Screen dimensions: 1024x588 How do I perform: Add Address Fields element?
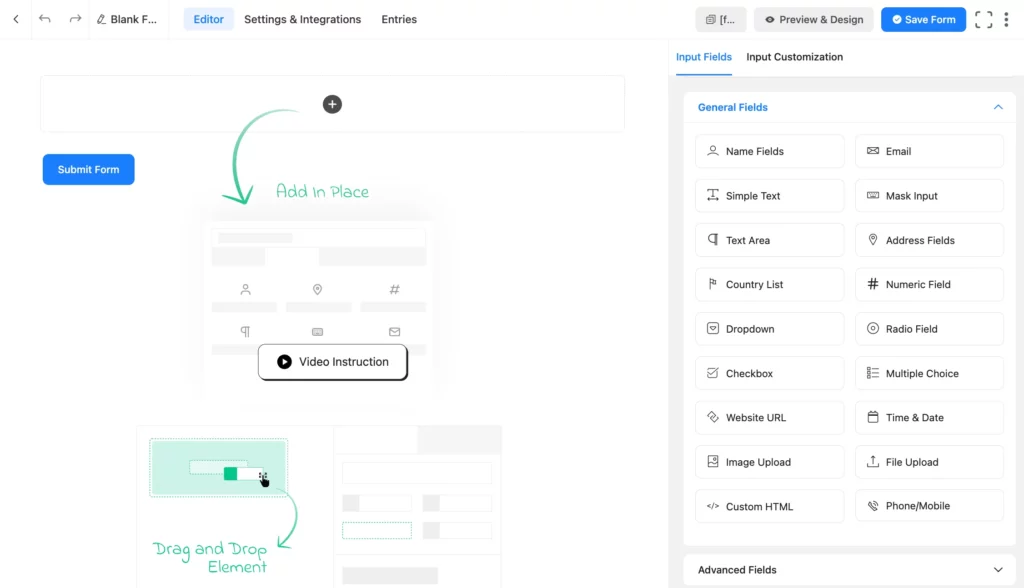929,240
